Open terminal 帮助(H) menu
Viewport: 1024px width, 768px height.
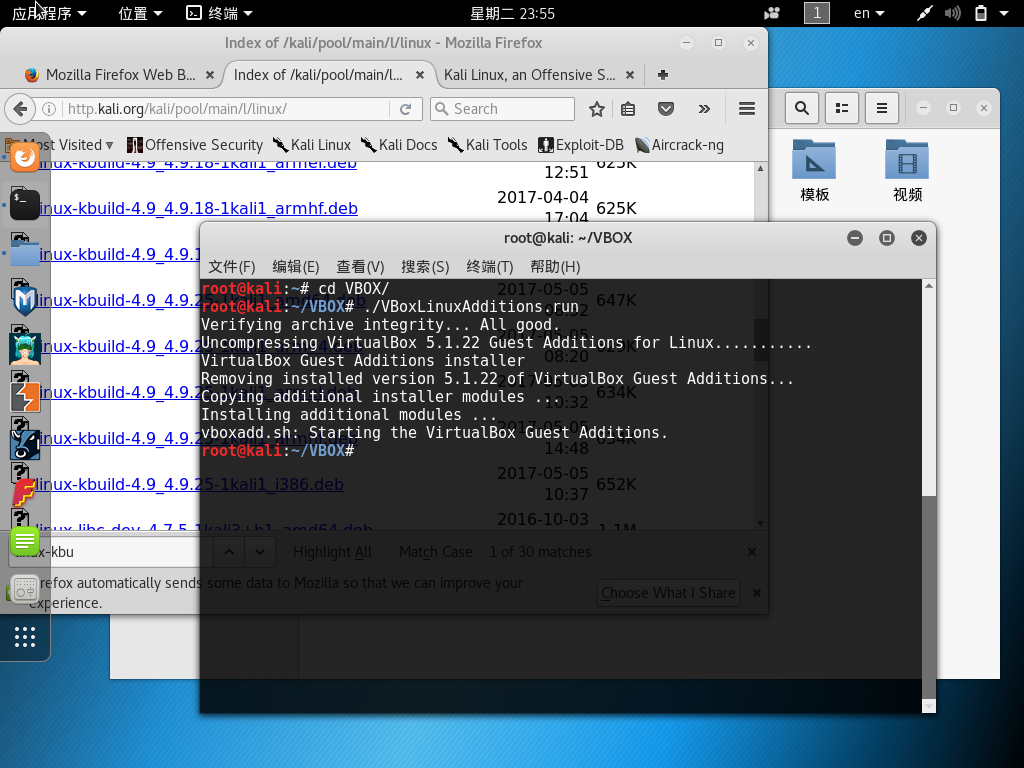555,266
